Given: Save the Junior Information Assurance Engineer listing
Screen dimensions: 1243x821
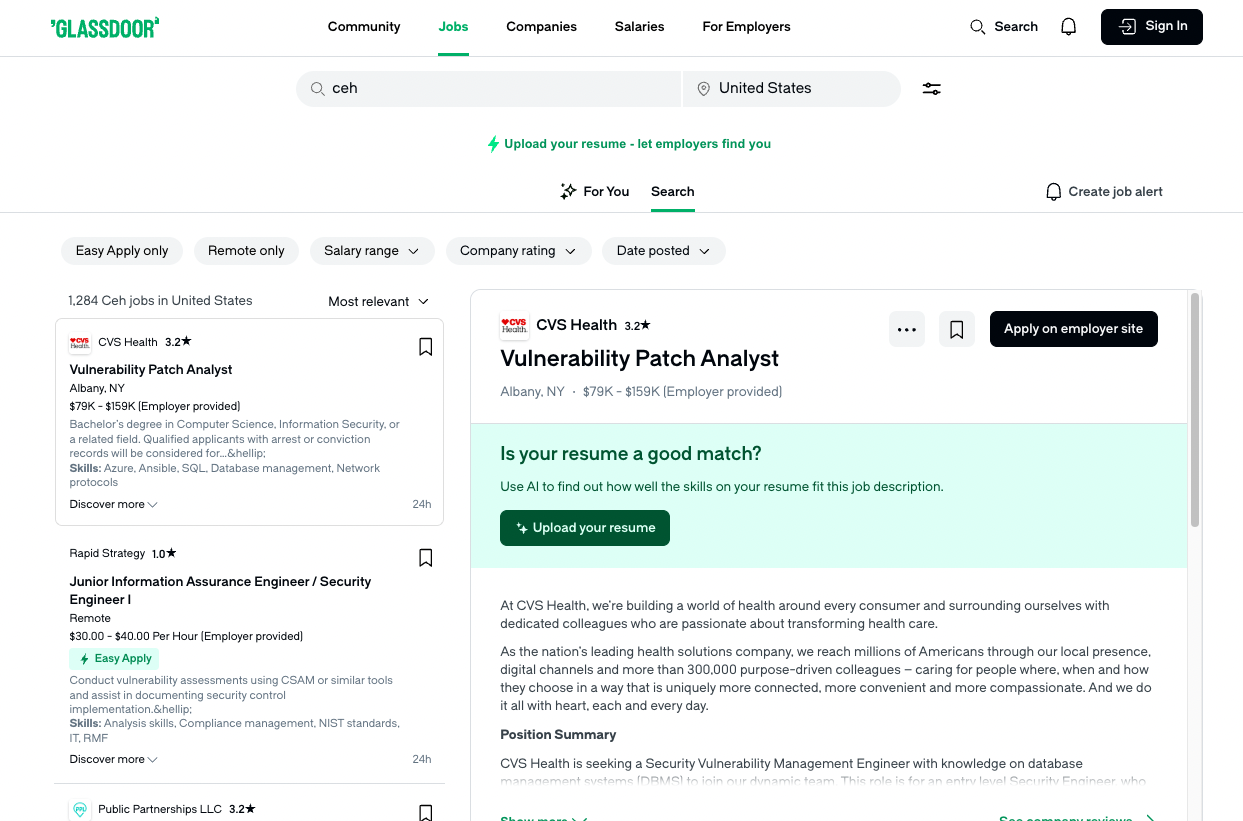Looking at the screenshot, I should point(425,557).
